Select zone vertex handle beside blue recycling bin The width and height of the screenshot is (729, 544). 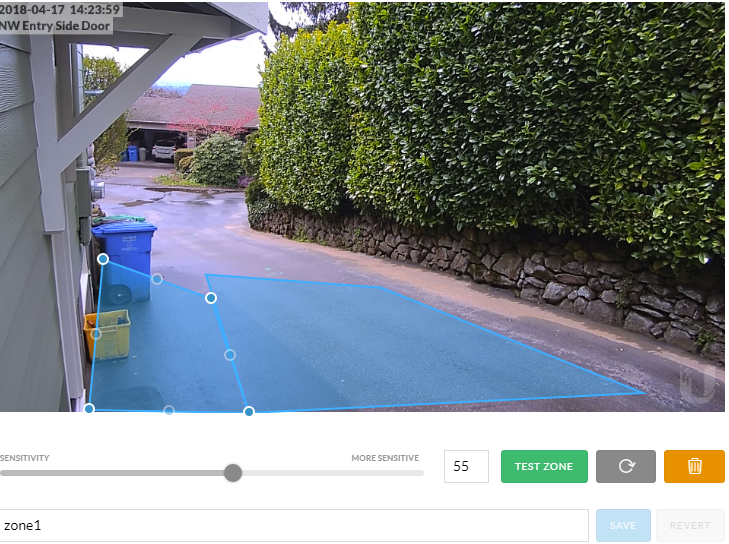tap(103, 259)
